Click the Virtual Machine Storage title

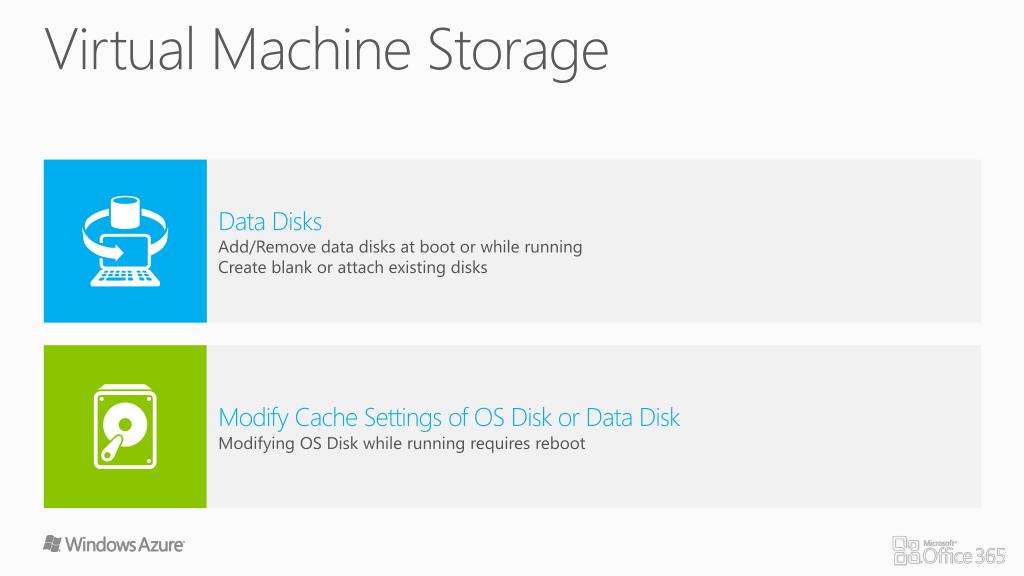(327, 50)
